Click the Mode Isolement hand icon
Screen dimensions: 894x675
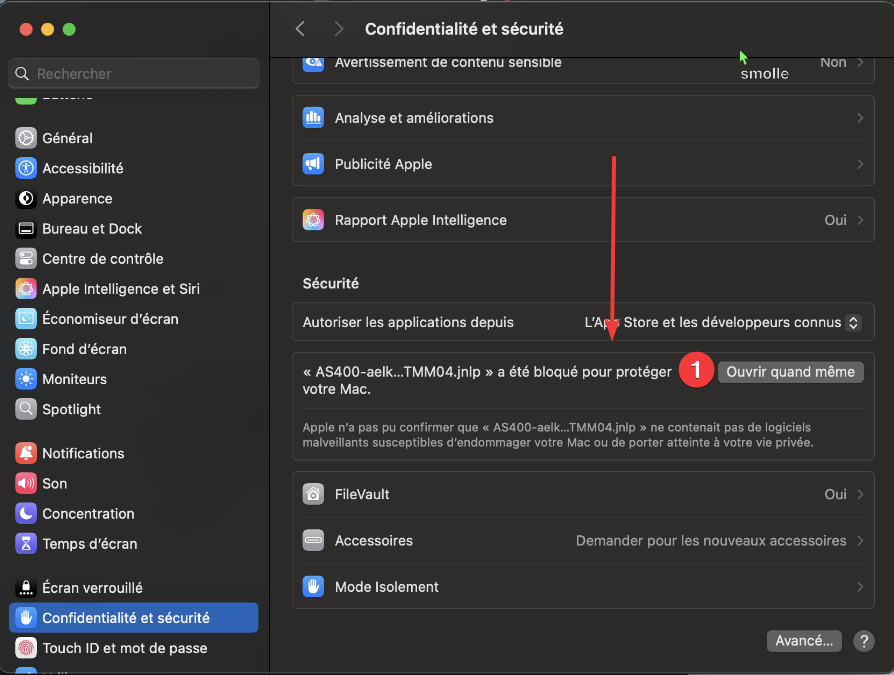coord(313,587)
